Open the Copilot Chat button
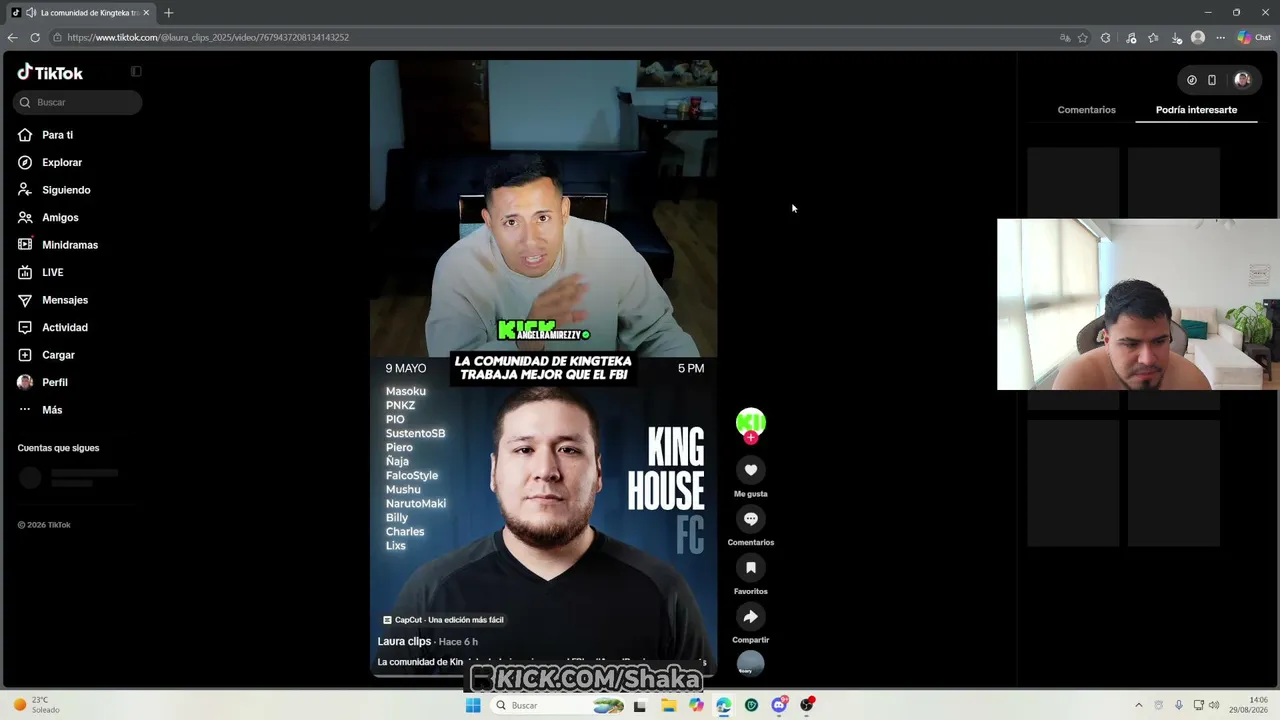The image size is (1280, 720). point(1254,38)
